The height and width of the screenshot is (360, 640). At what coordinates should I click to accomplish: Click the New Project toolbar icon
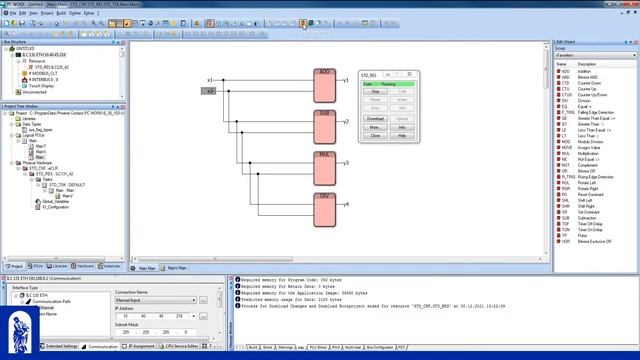(7, 23)
